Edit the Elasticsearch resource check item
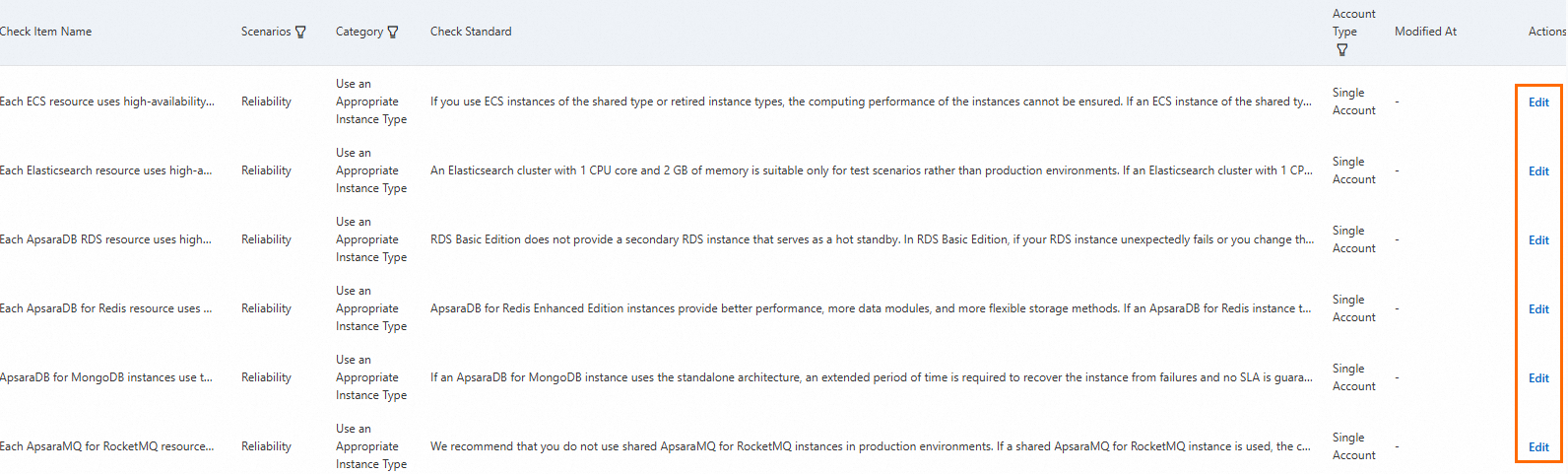 pyautogui.click(x=1538, y=171)
